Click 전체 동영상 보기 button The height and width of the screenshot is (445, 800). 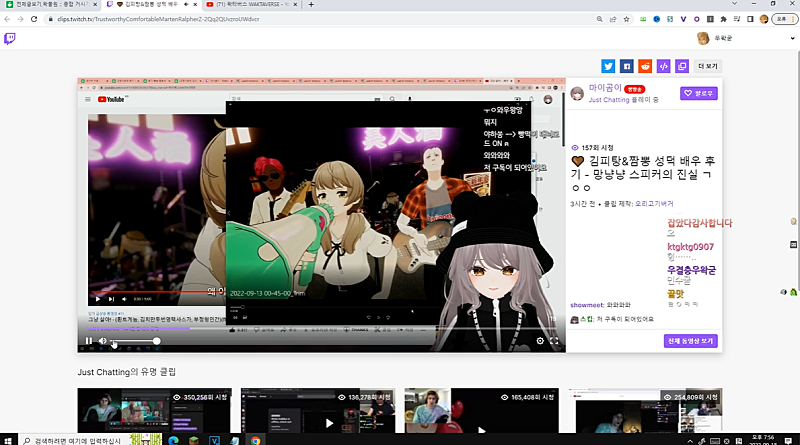coord(690,341)
